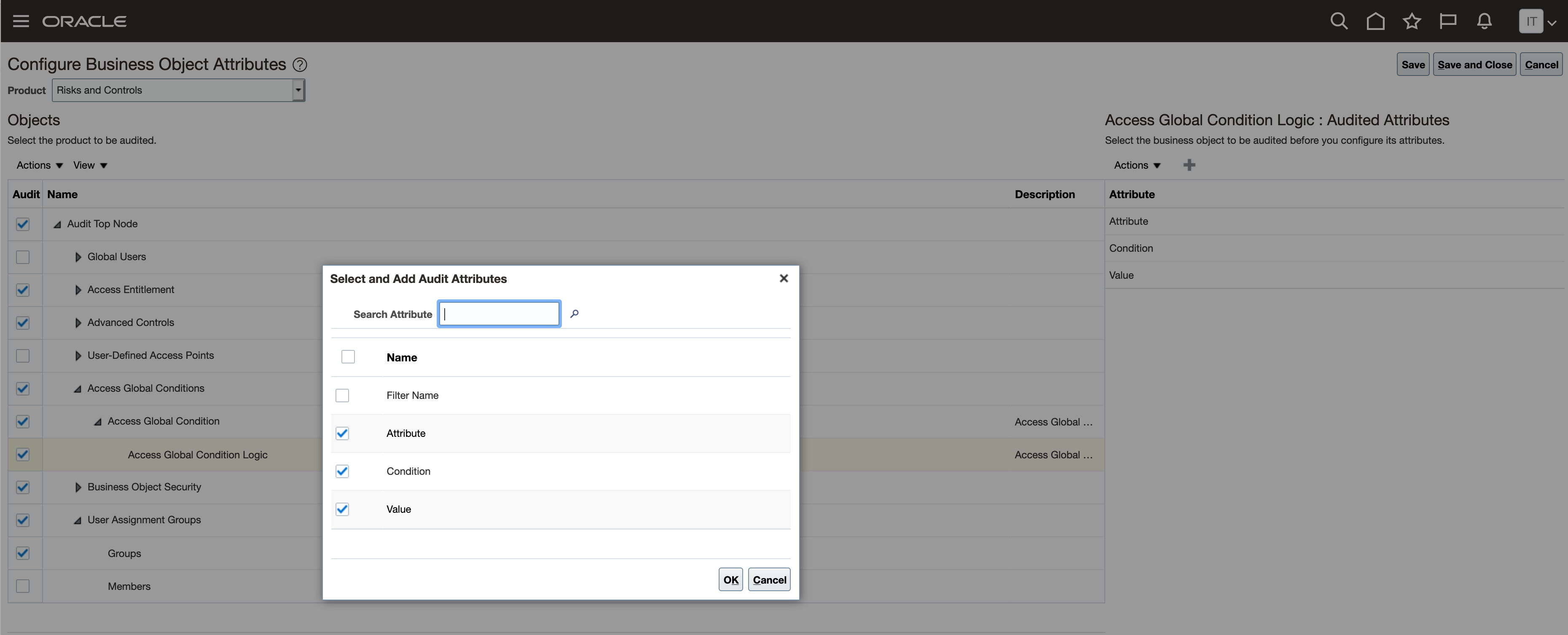Open notifications bell icon

(1484, 22)
